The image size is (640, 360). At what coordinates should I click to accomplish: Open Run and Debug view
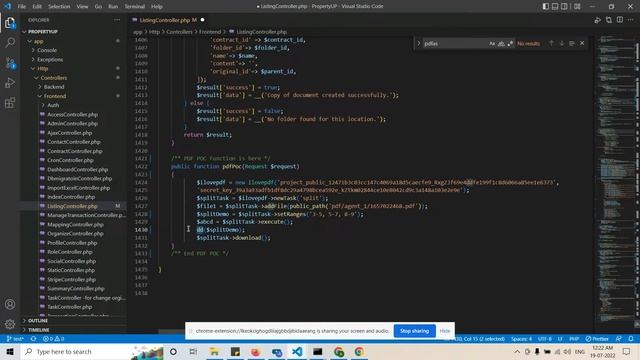pyautogui.click(x=10, y=82)
